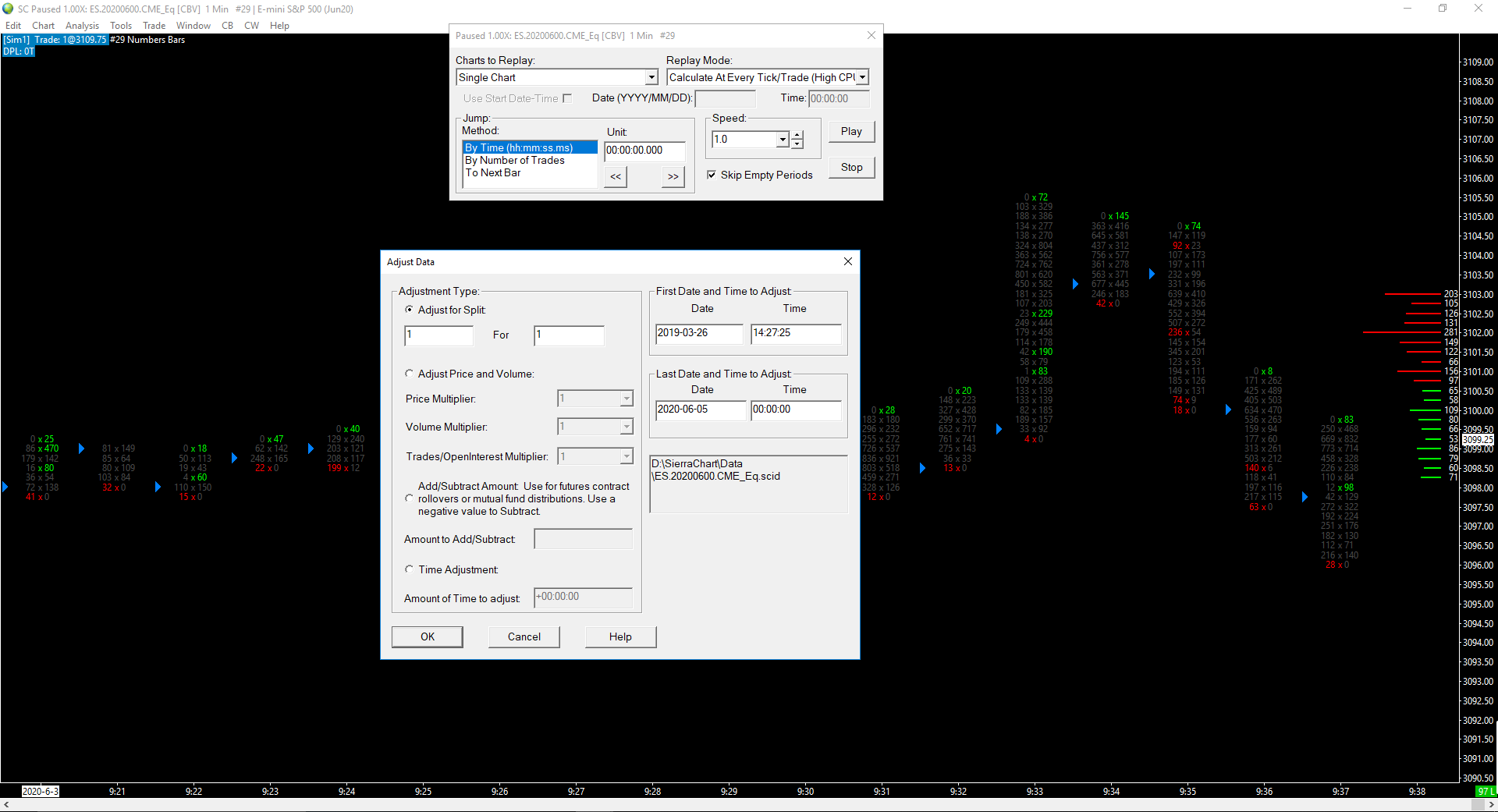
Task: Open the Speed combo box
Action: (x=783, y=140)
